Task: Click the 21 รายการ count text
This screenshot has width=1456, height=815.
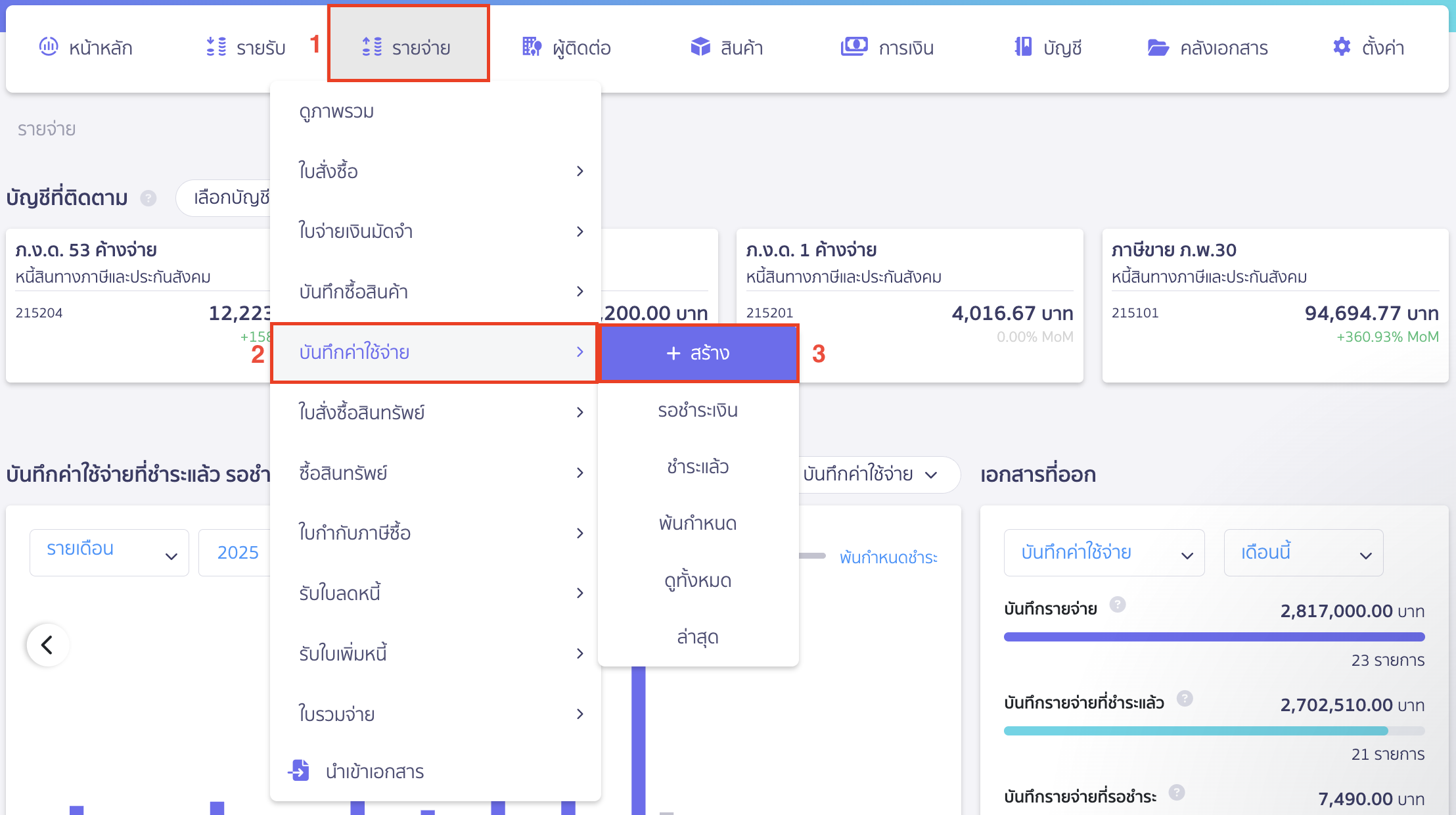Action: point(1388,754)
